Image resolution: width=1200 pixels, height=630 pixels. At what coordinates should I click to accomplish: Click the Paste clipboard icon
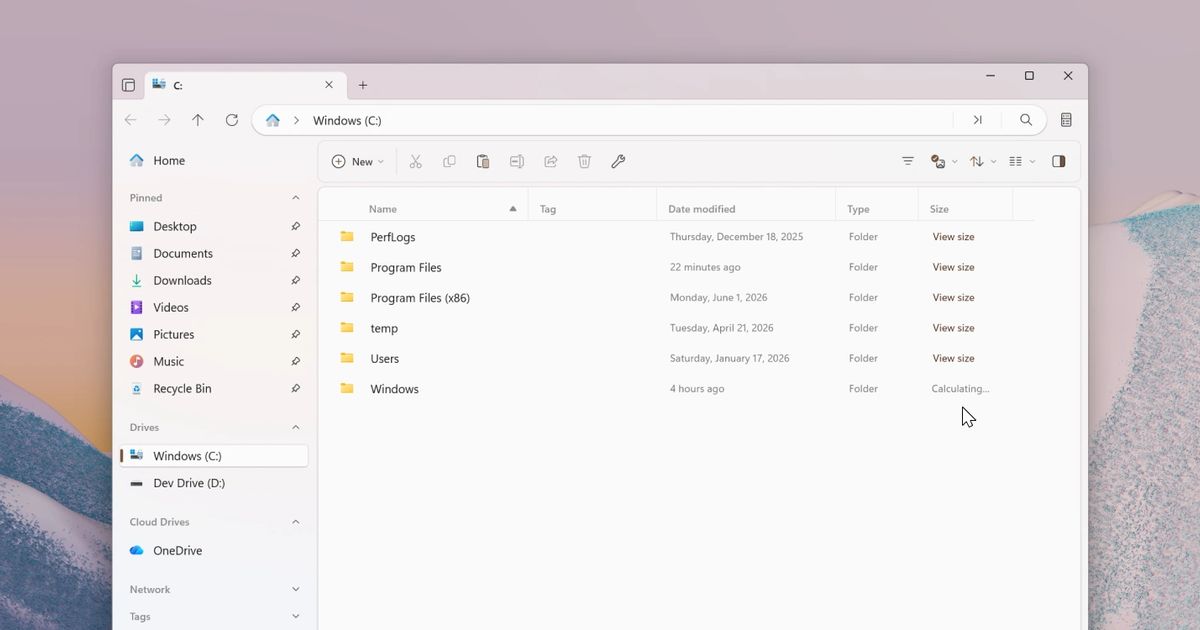tap(483, 161)
